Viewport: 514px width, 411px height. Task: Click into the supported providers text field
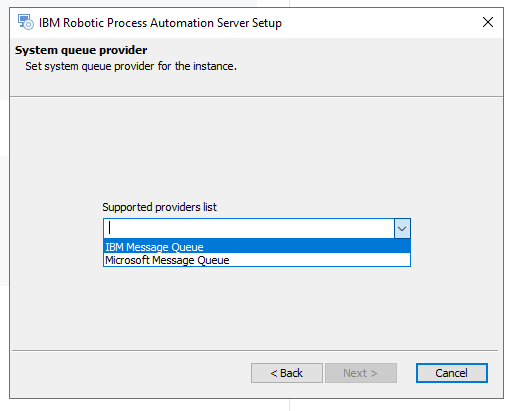249,229
